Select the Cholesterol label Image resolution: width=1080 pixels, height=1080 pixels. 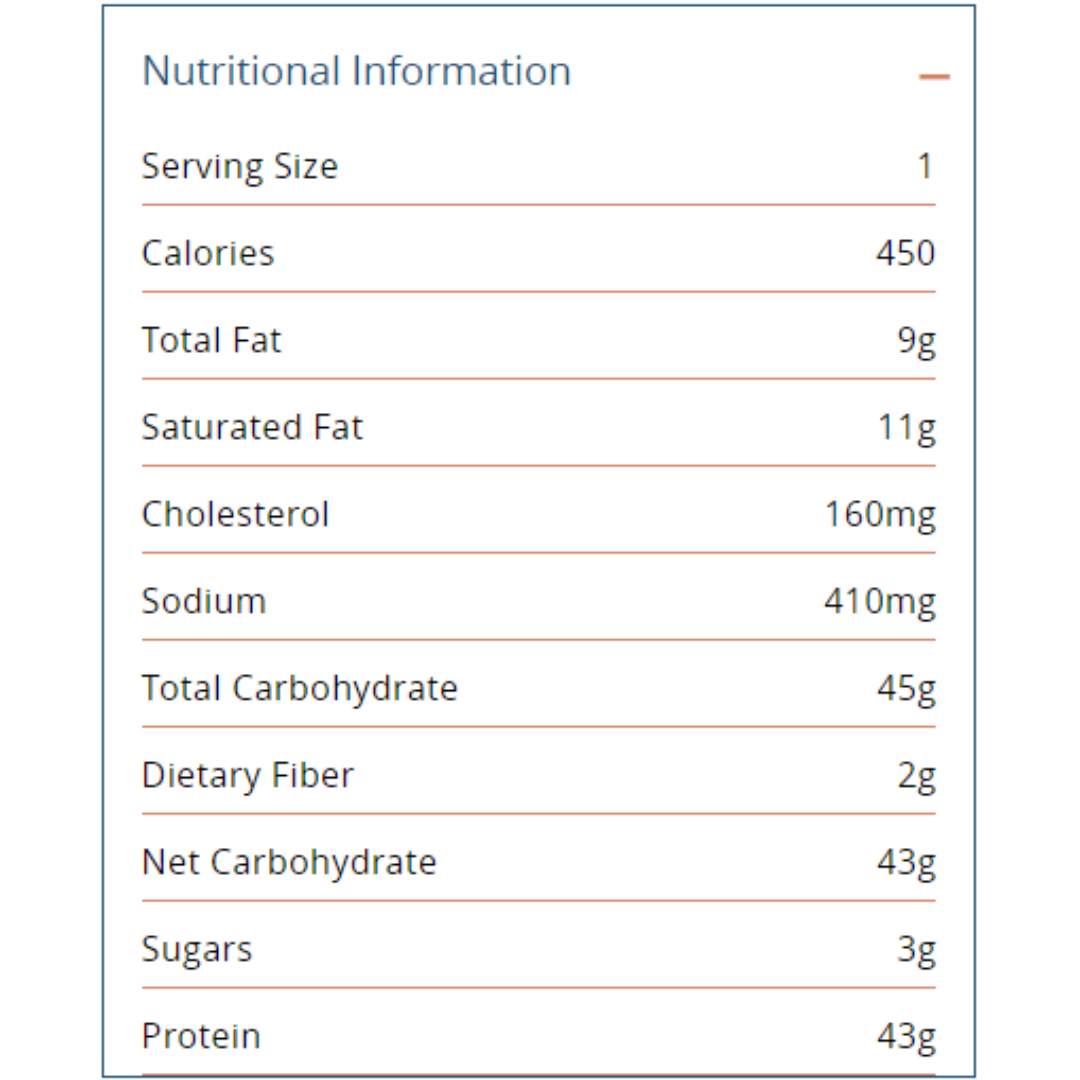tap(235, 514)
